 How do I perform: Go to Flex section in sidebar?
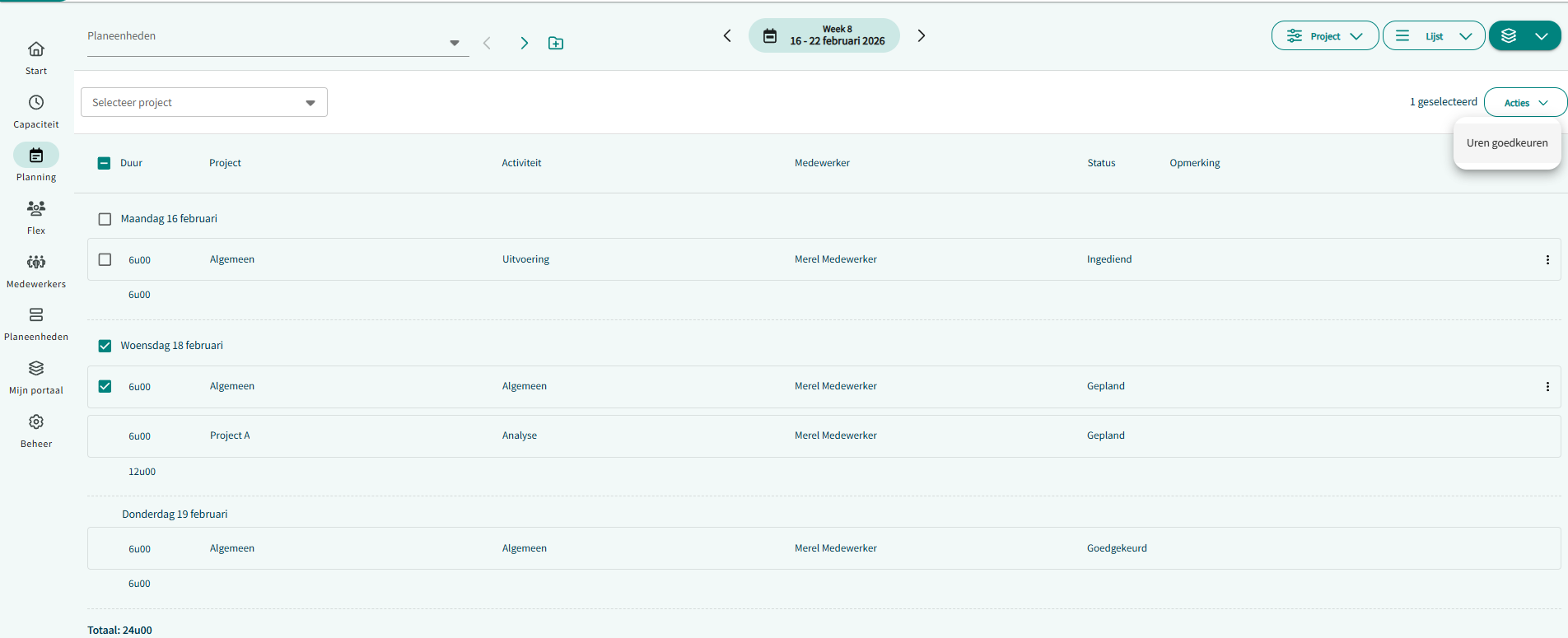click(36, 209)
